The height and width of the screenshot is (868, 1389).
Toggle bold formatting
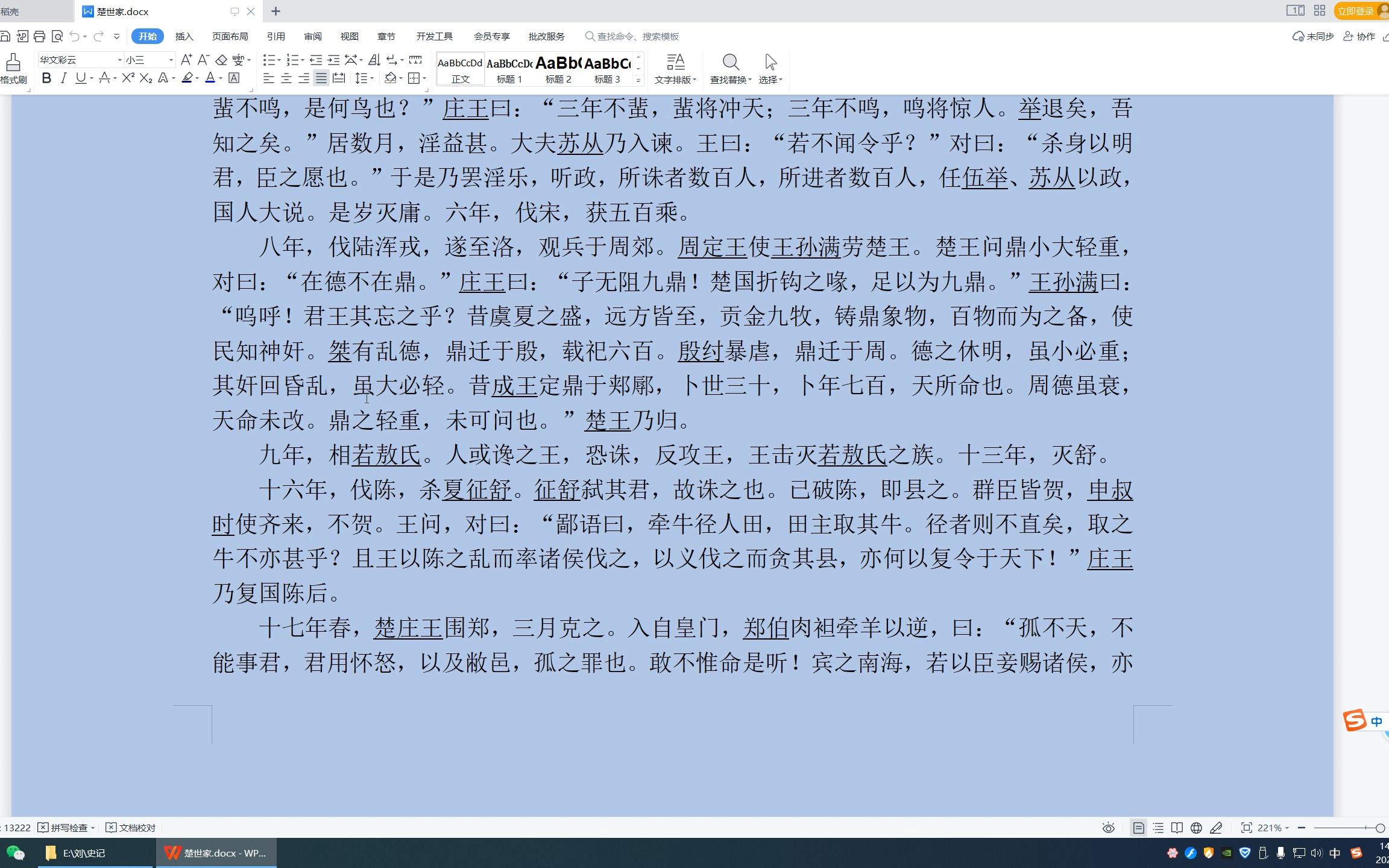pos(46,78)
